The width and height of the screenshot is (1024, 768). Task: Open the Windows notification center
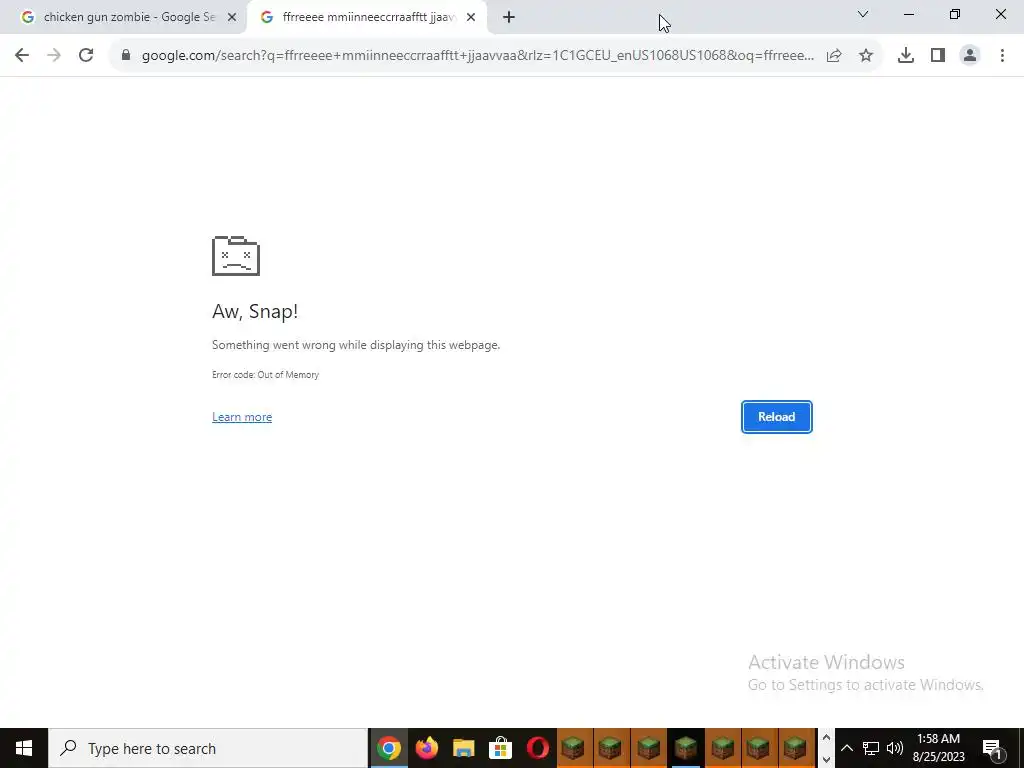993,748
